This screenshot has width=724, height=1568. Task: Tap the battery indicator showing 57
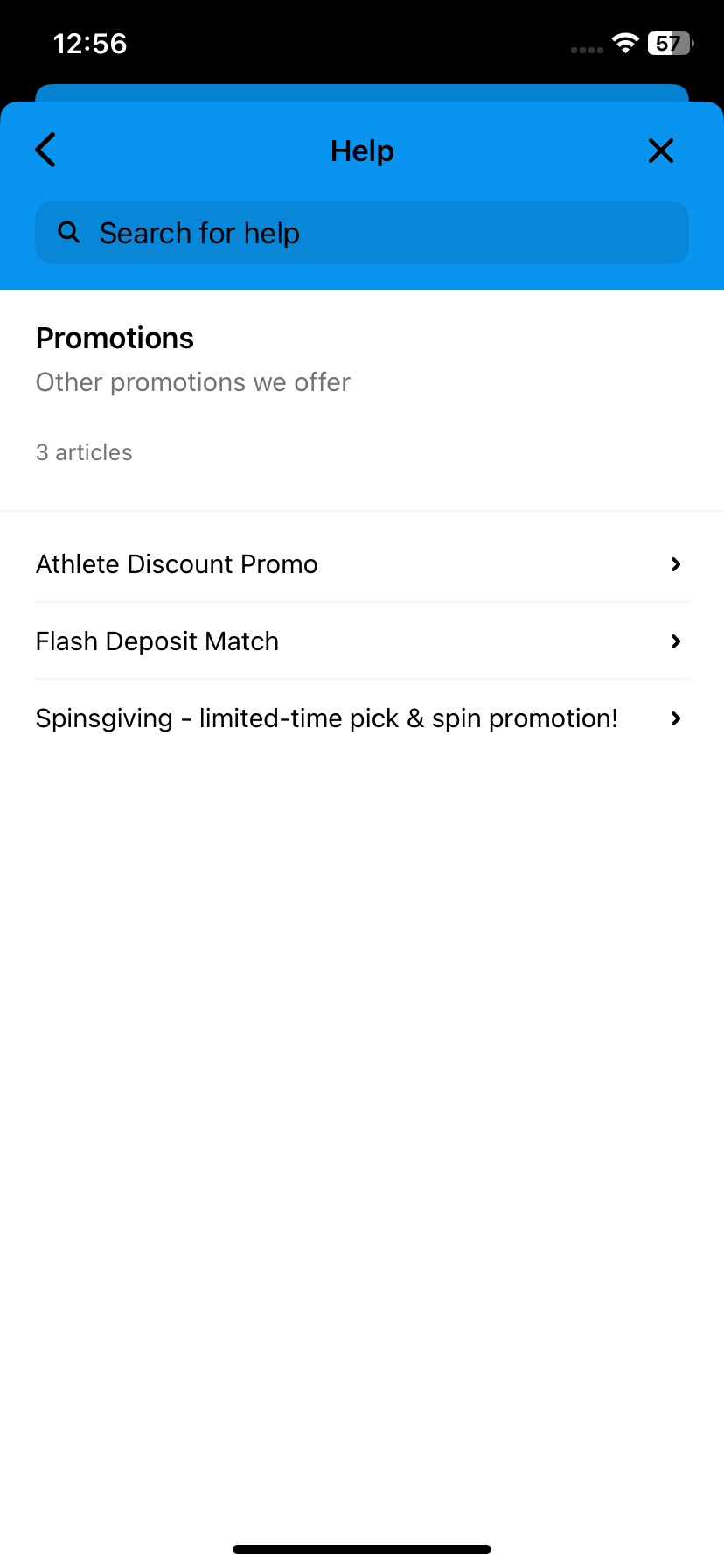point(671,43)
